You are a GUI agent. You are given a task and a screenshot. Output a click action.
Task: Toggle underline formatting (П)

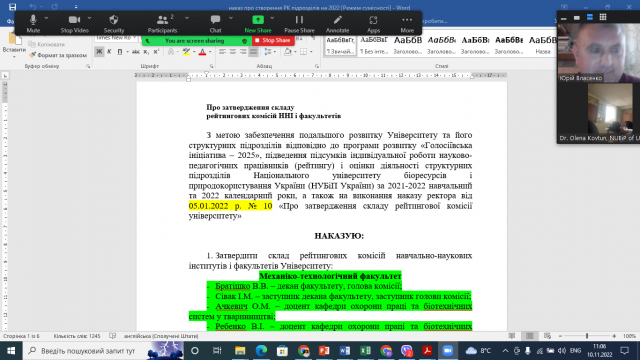click(120, 52)
